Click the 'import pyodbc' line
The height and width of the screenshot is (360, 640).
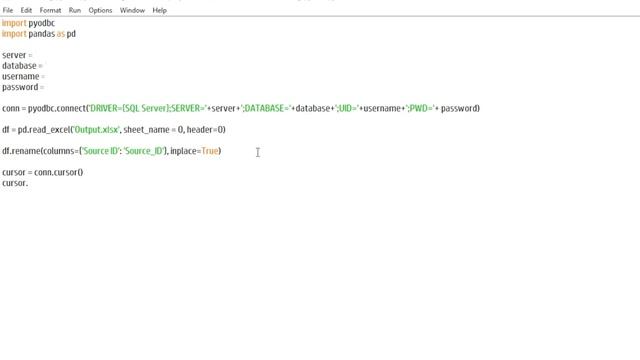pos(29,23)
